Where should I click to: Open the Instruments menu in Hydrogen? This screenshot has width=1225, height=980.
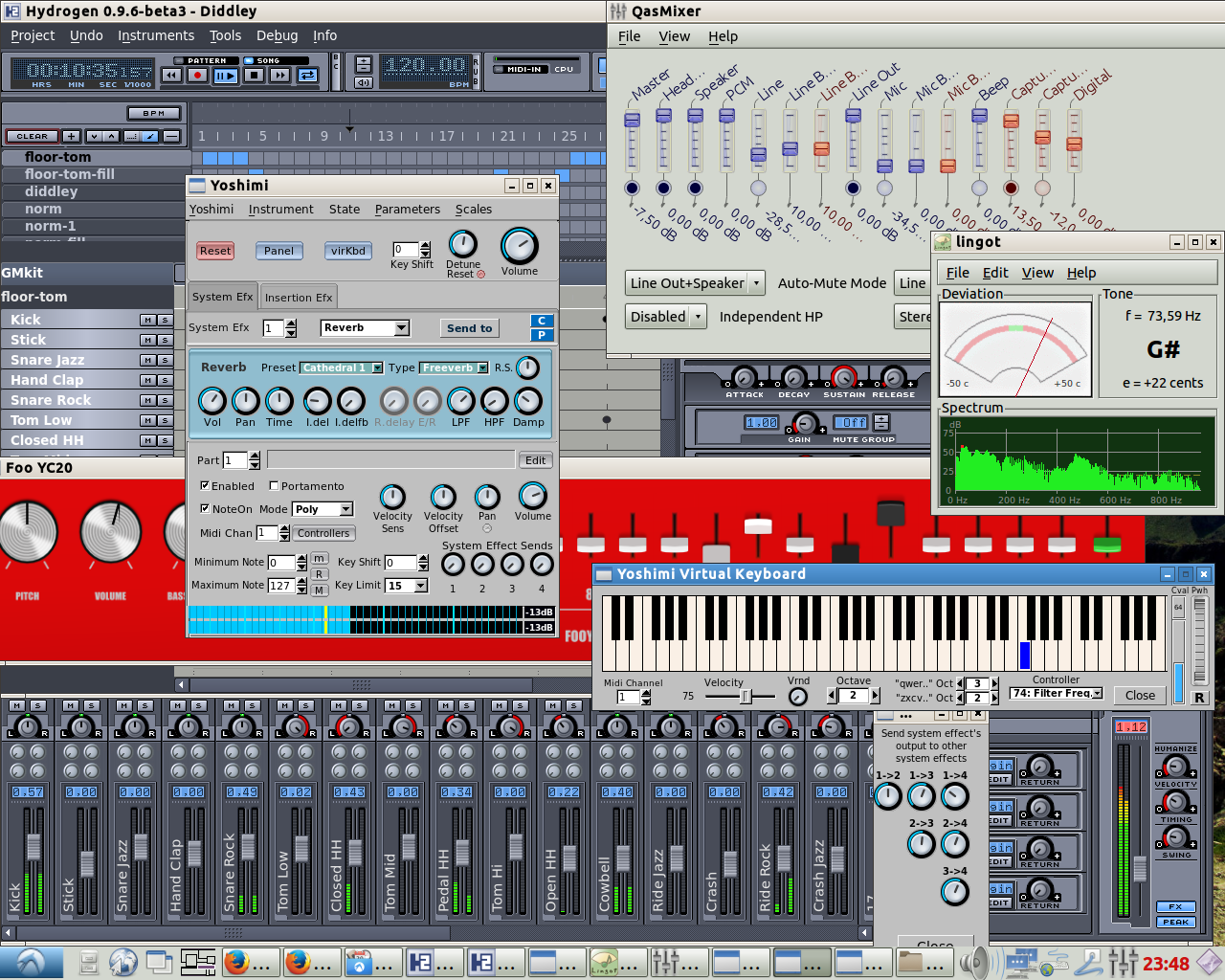tap(156, 35)
